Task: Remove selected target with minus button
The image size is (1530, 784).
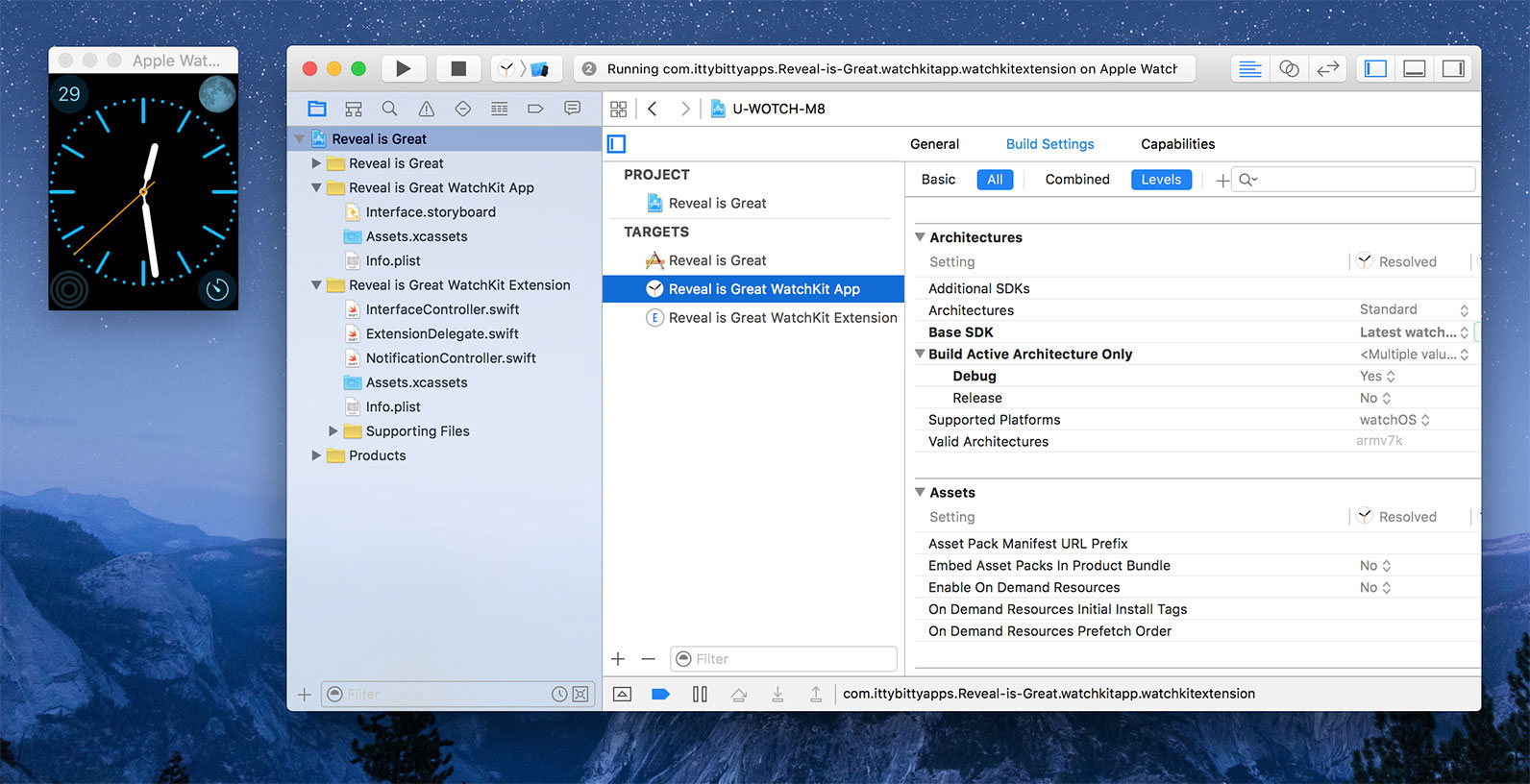Action: (x=648, y=659)
